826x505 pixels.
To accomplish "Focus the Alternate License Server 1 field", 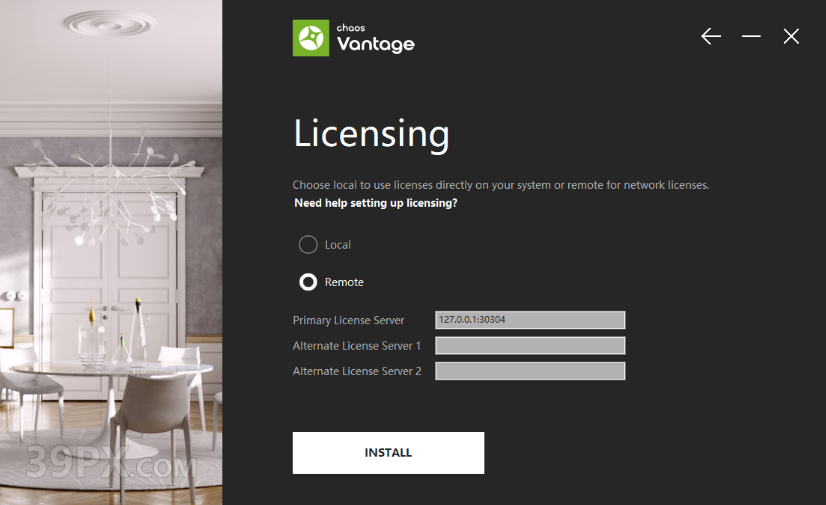I will [x=530, y=345].
